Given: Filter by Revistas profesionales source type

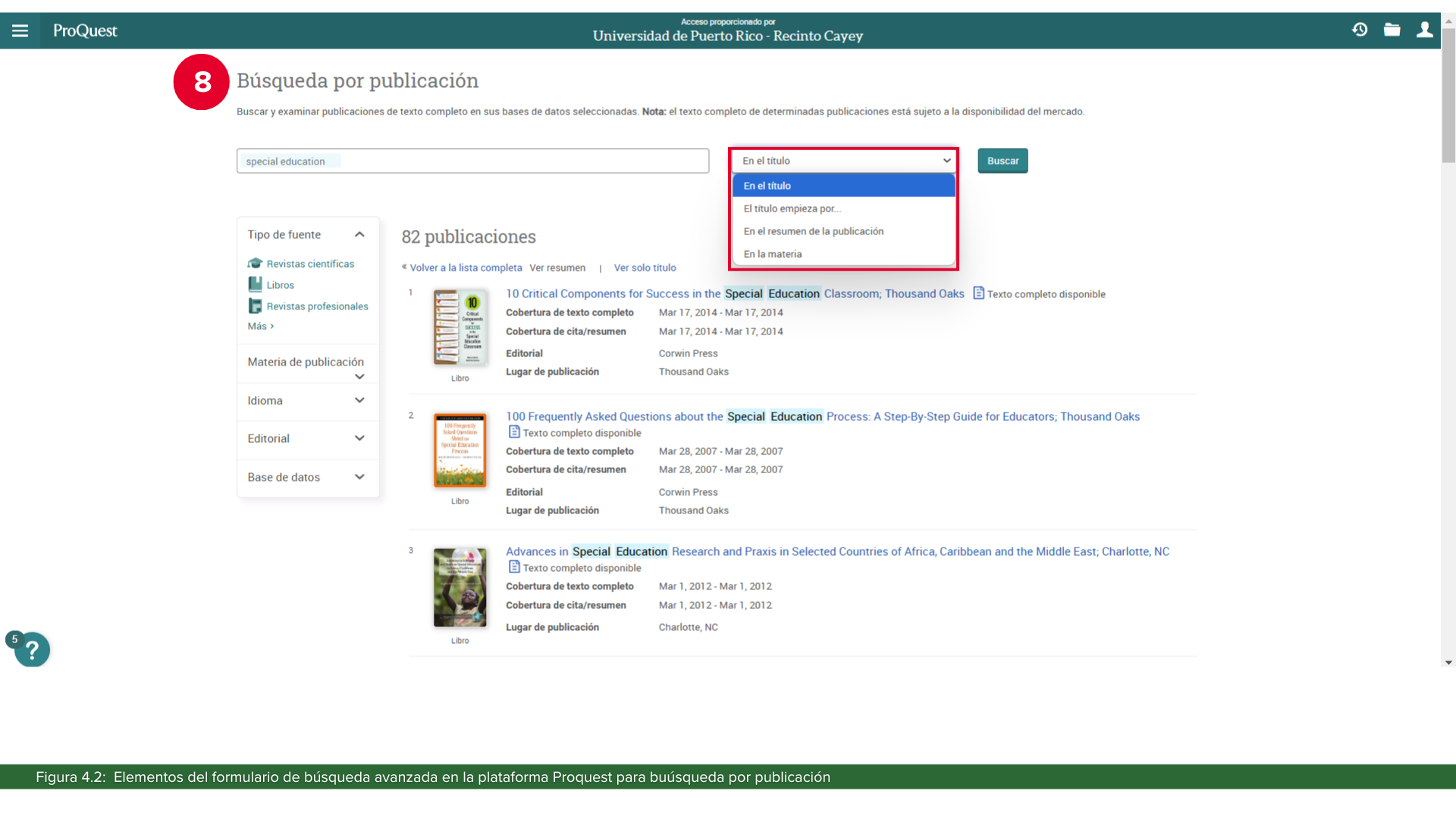Looking at the screenshot, I should (x=317, y=306).
